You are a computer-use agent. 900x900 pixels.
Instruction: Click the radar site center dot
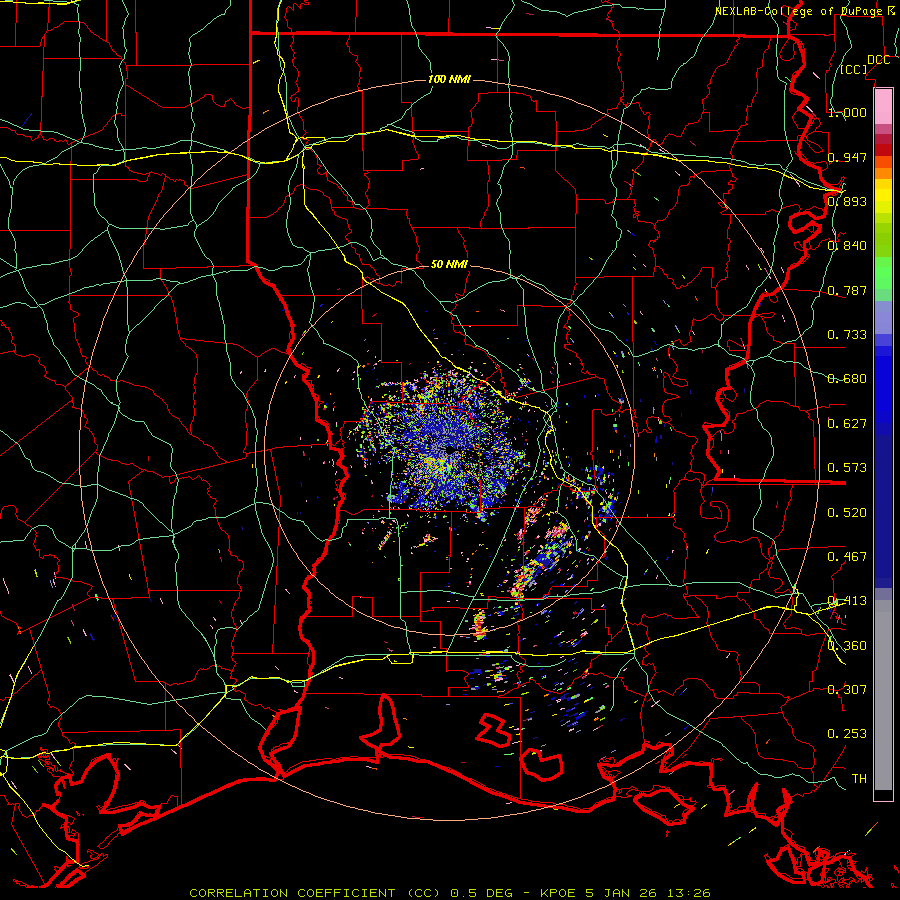point(449,451)
